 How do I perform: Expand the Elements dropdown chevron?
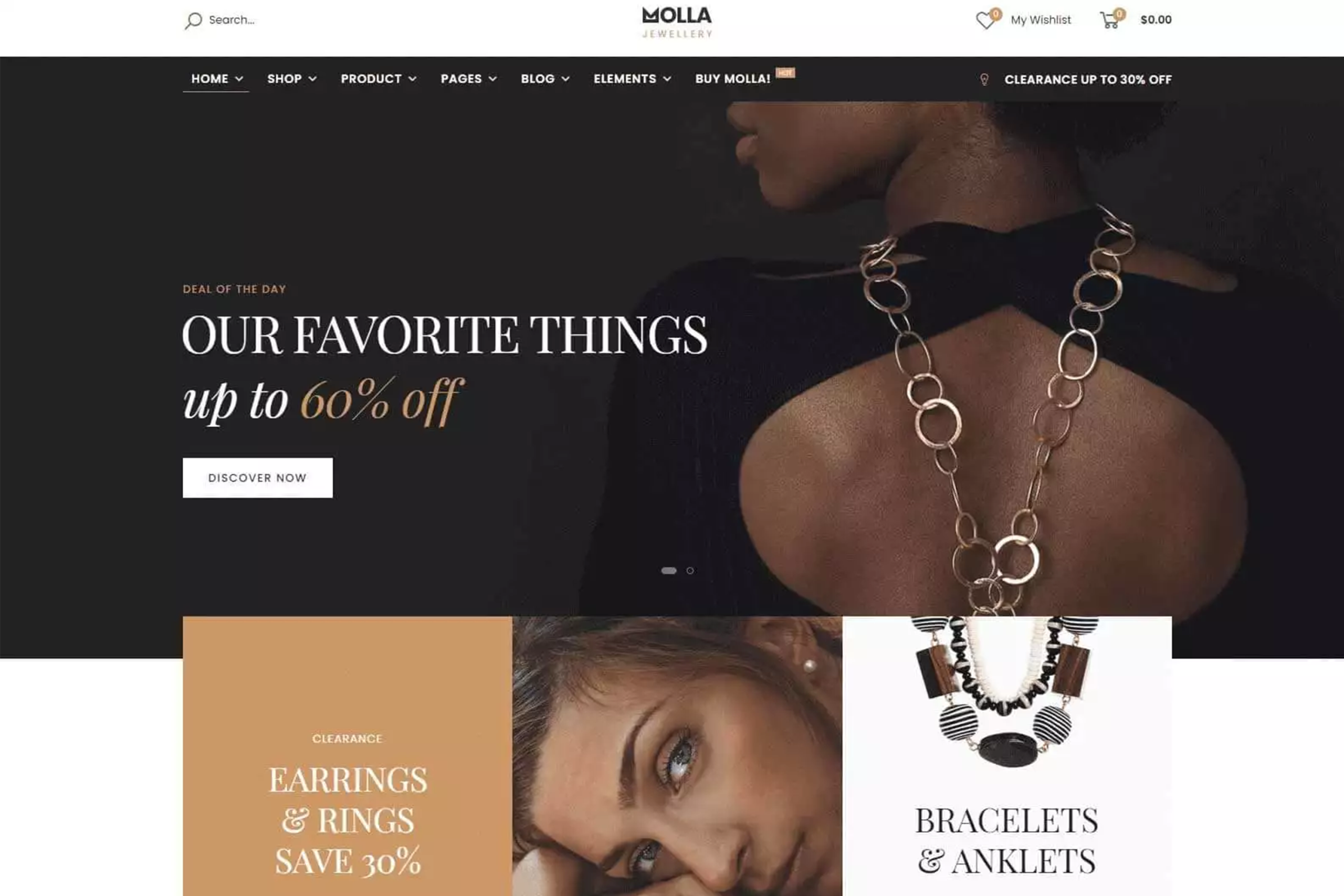coord(667,79)
